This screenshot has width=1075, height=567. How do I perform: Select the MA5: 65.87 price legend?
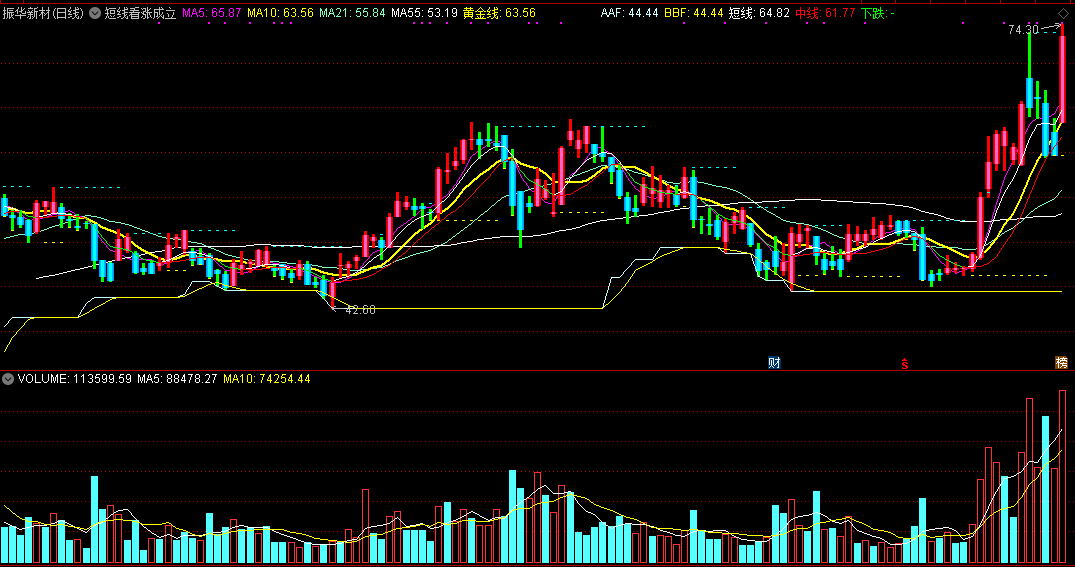pos(211,13)
